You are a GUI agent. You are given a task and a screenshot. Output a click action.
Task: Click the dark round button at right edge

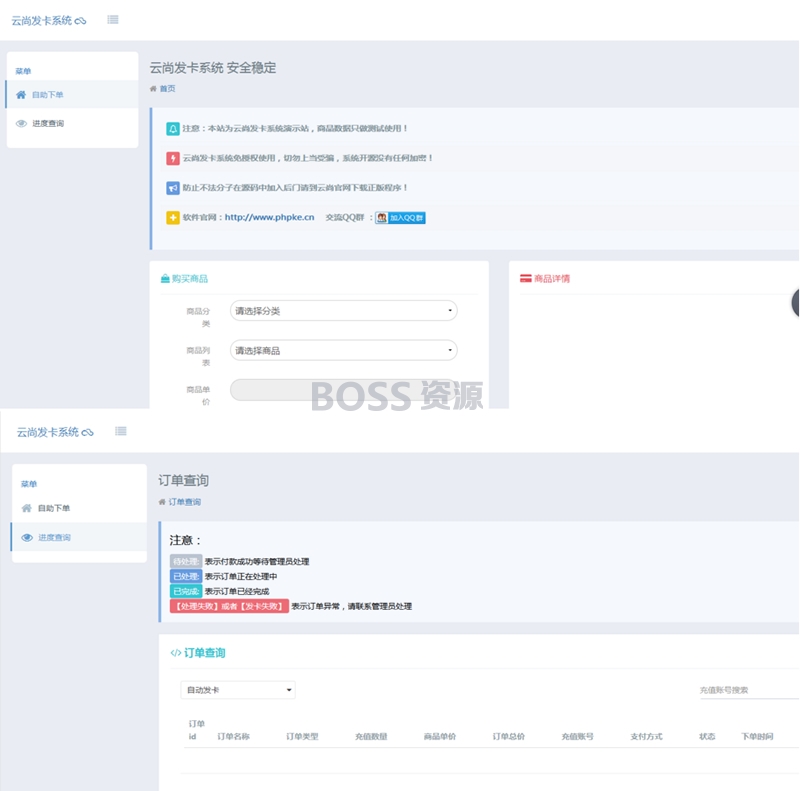(795, 303)
